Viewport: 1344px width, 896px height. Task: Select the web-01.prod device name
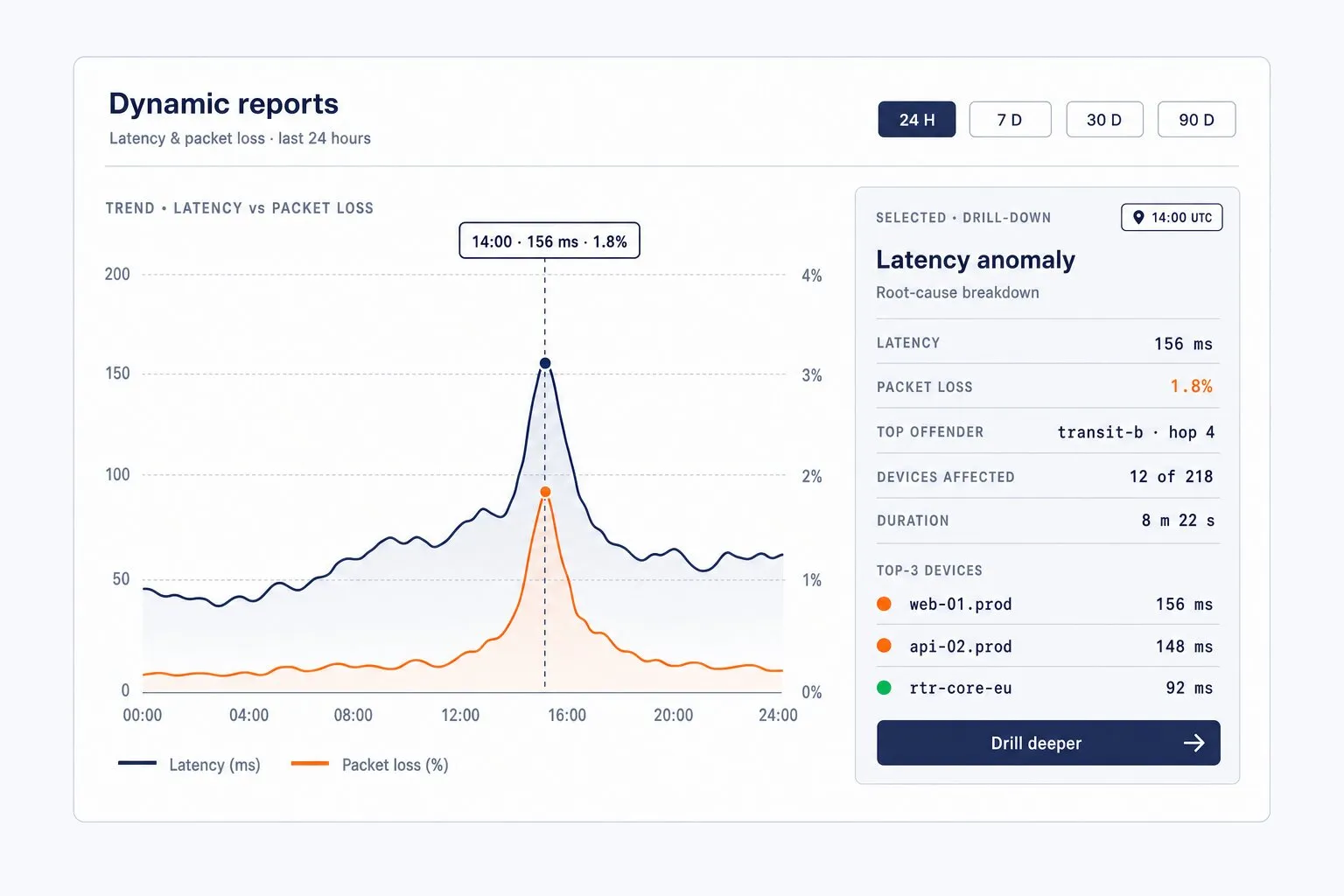coord(961,605)
